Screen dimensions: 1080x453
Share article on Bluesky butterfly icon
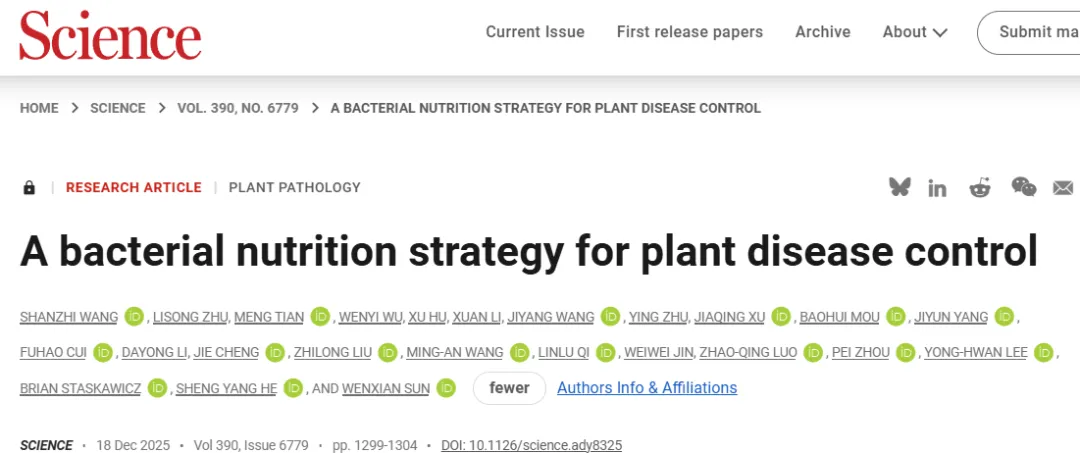tap(900, 187)
